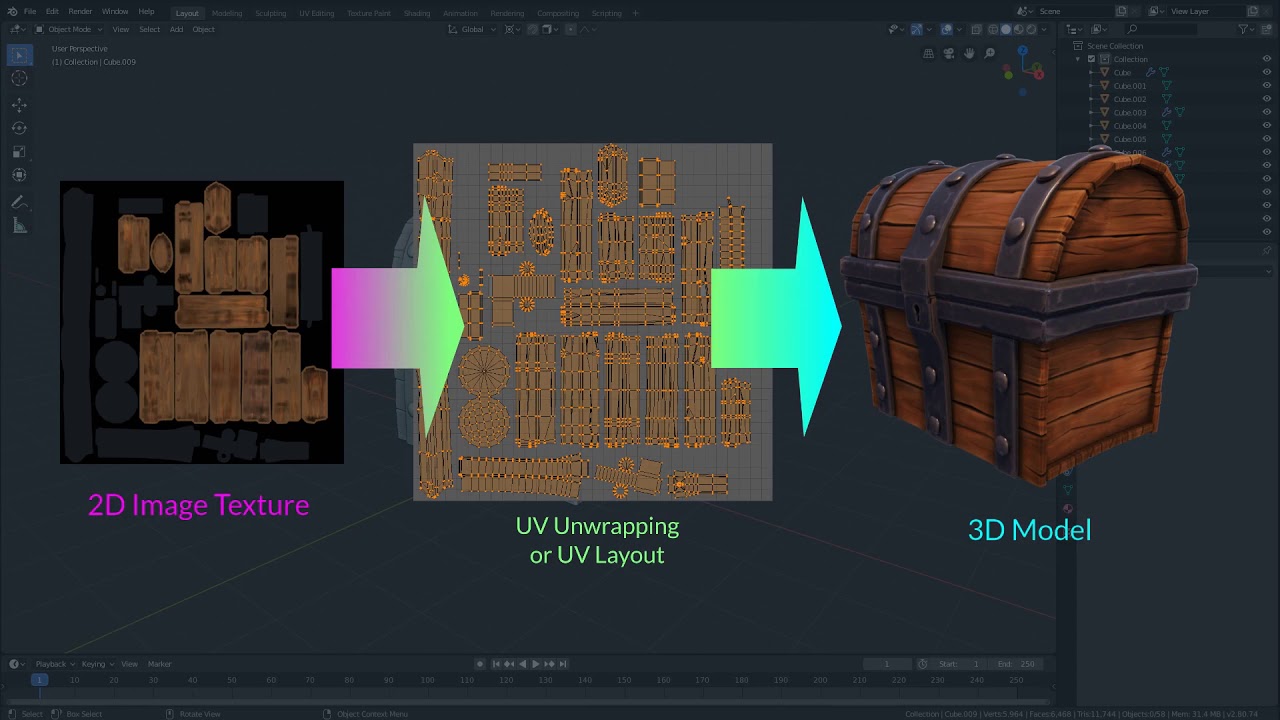Select the Scale tool
Image resolution: width=1280 pixels, height=720 pixels.
click(19, 152)
